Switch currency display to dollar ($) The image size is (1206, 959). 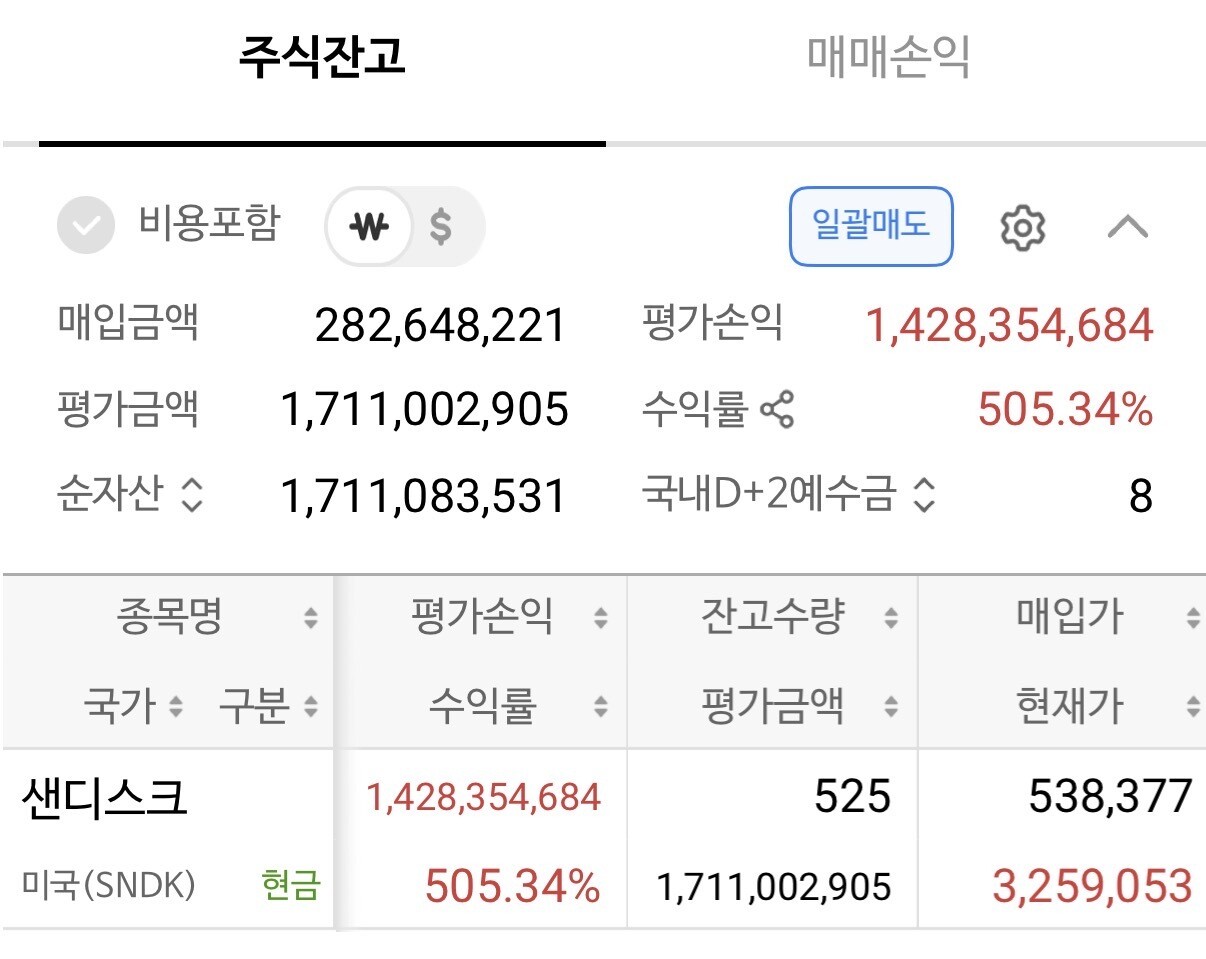coord(440,227)
